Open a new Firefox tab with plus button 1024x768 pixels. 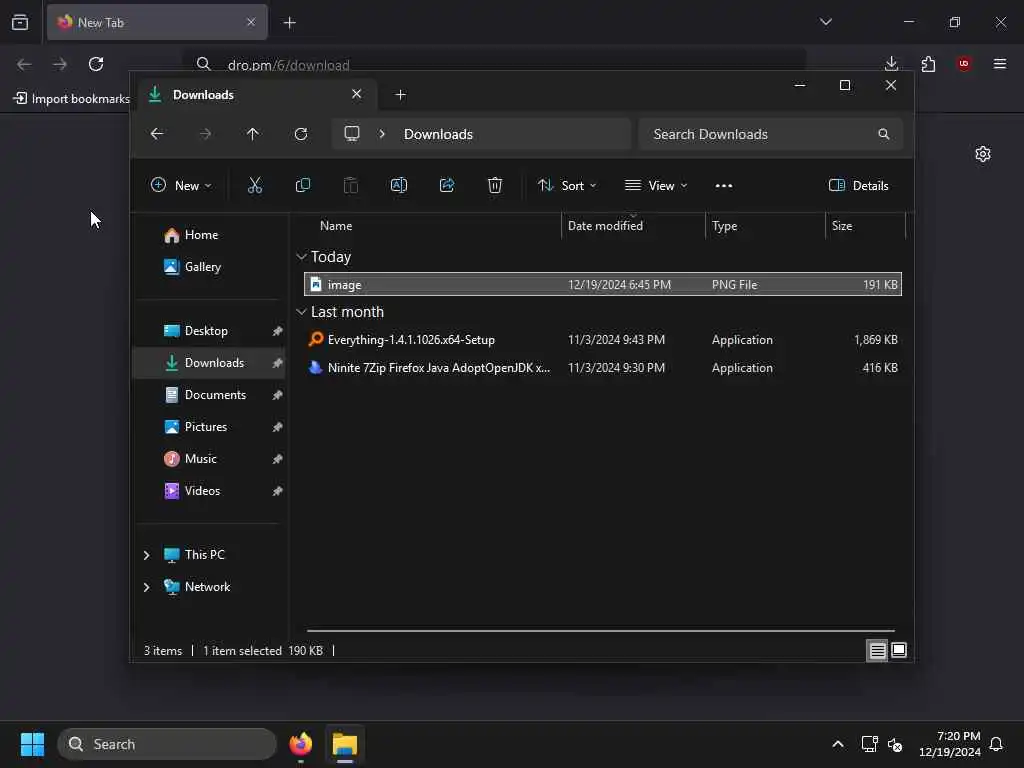(289, 23)
